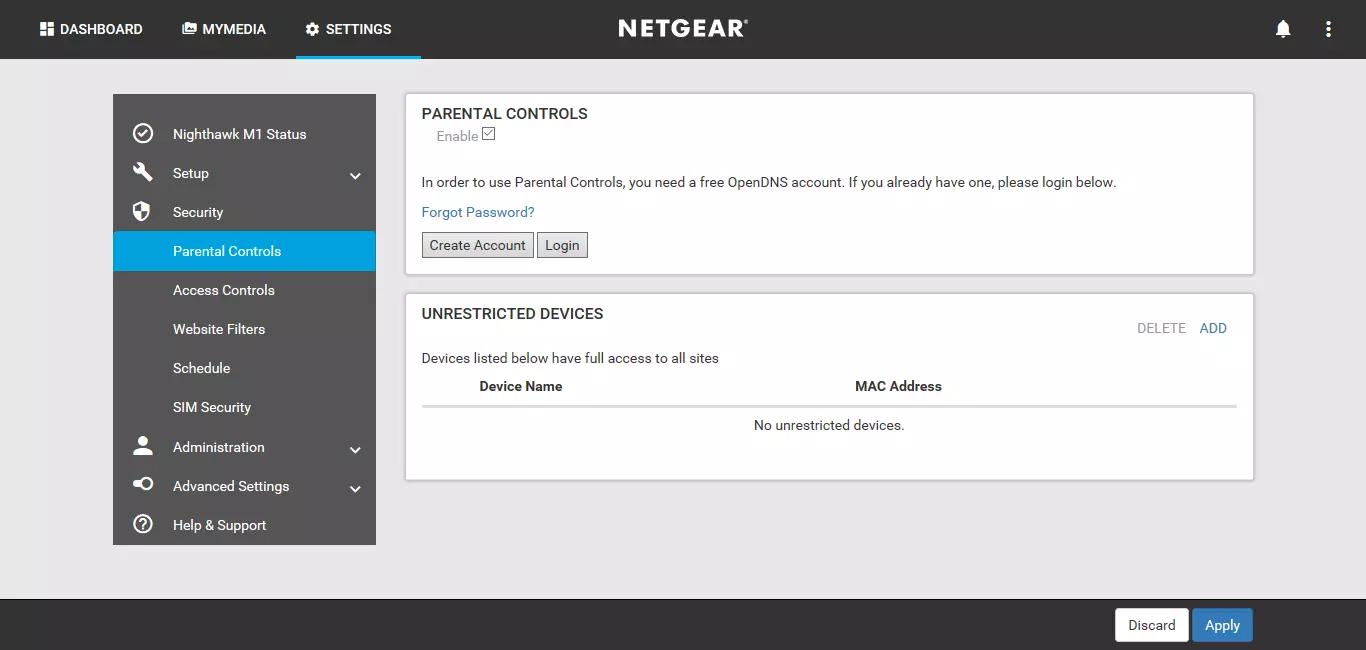
Task: Click the Device Name column header
Action: coord(521,386)
